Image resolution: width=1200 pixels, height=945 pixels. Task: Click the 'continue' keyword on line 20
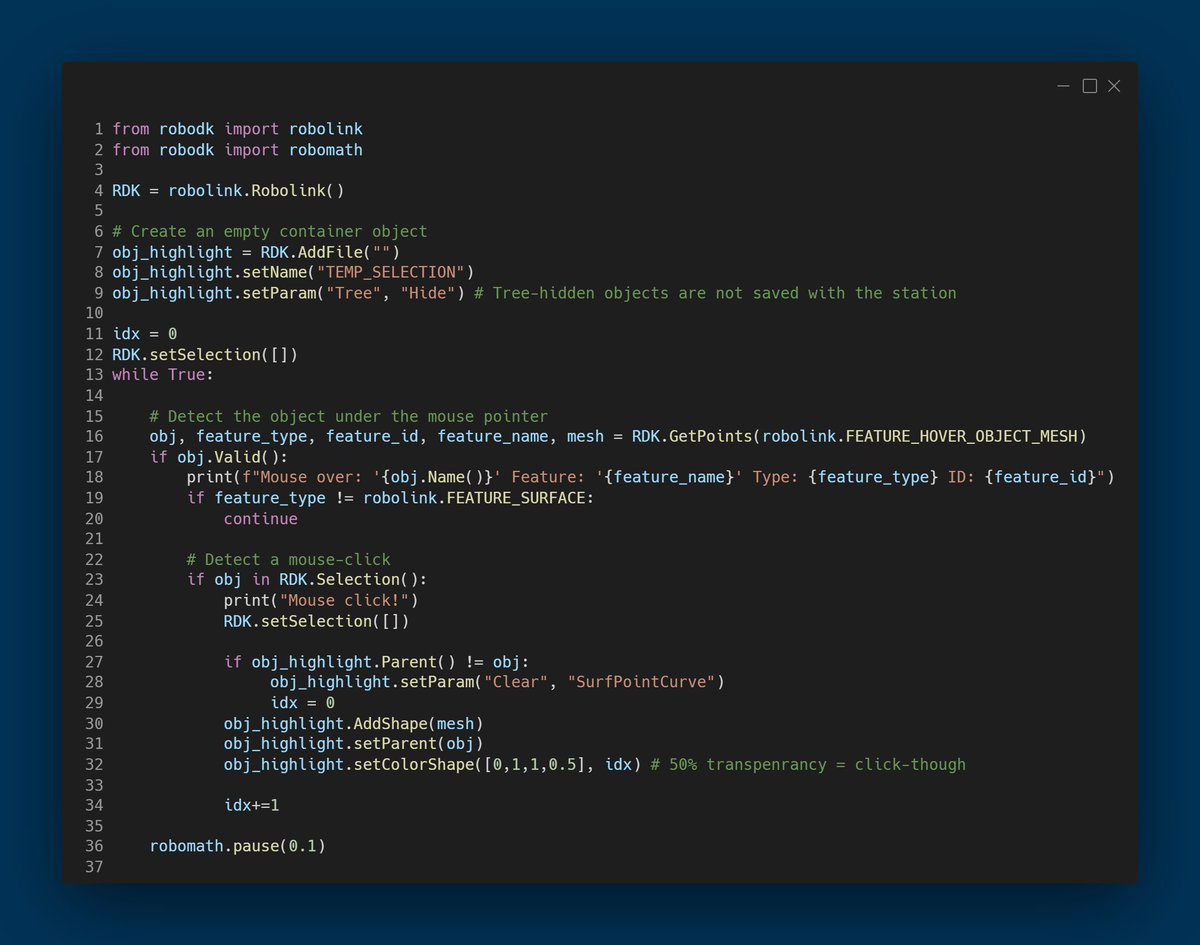[x=261, y=519]
